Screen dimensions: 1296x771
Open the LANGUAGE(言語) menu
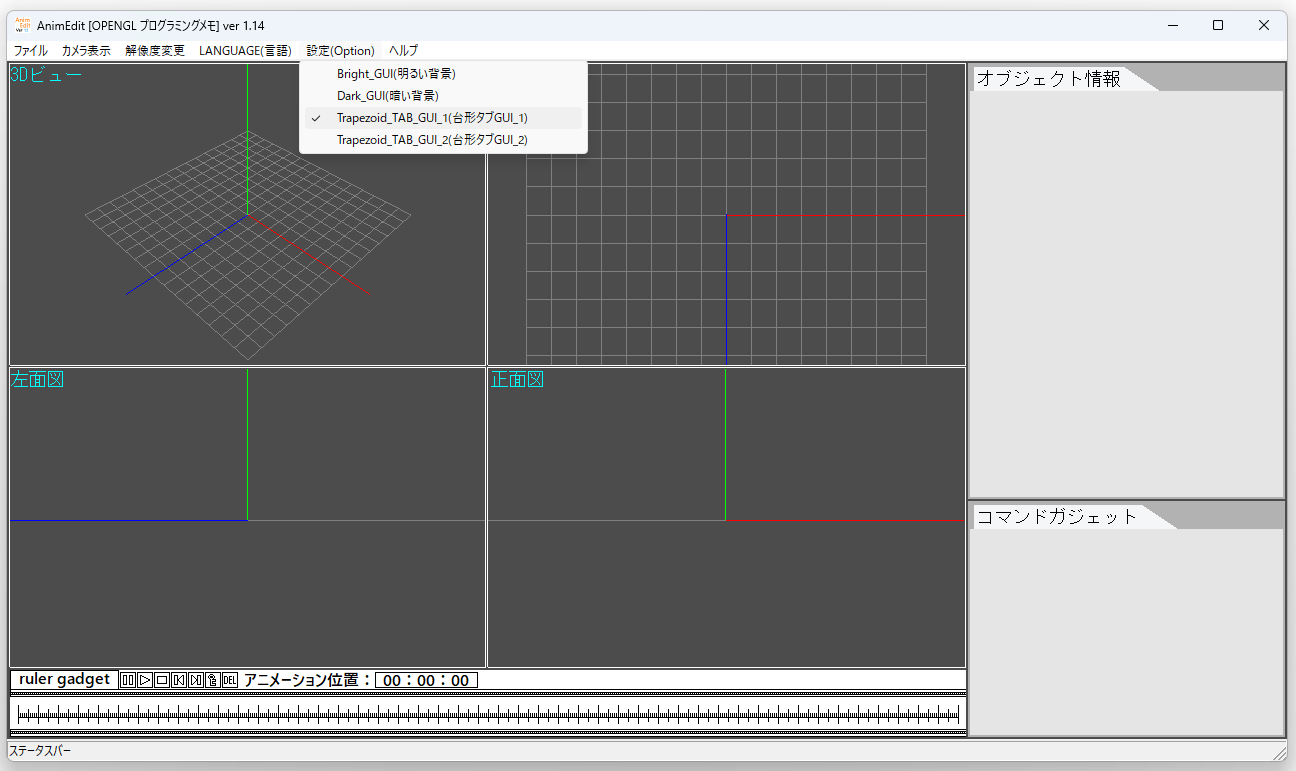coord(245,50)
